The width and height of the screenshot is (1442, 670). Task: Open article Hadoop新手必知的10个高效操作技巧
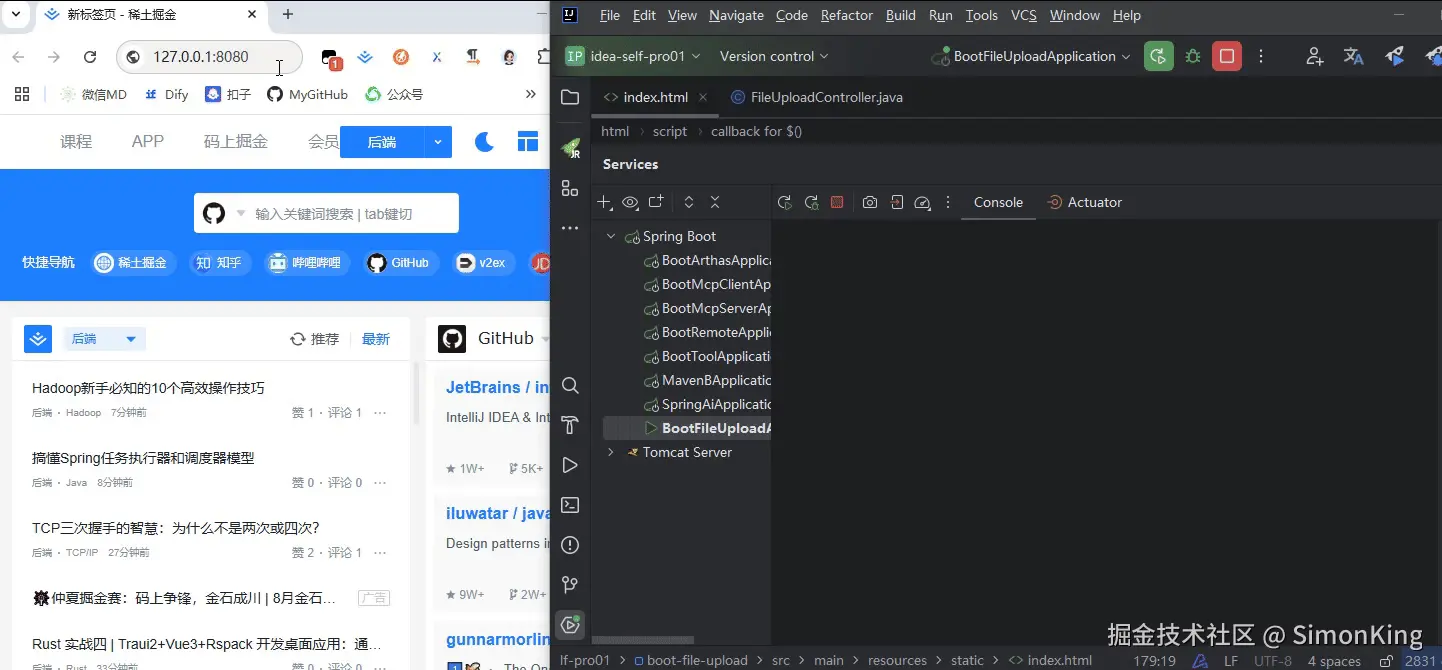148,388
